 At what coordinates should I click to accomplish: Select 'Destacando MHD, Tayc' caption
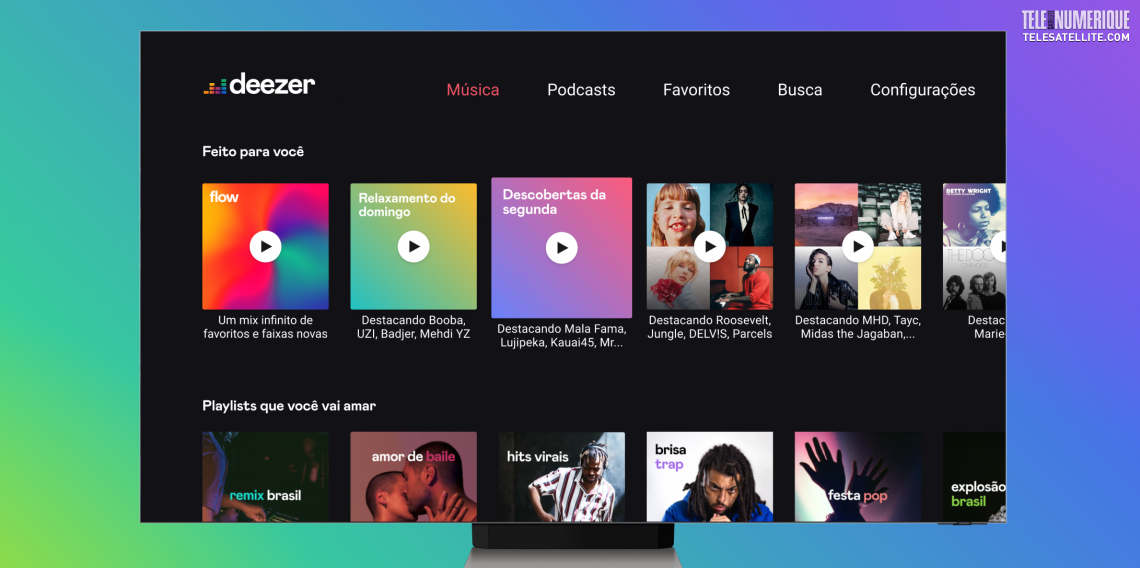click(858, 327)
